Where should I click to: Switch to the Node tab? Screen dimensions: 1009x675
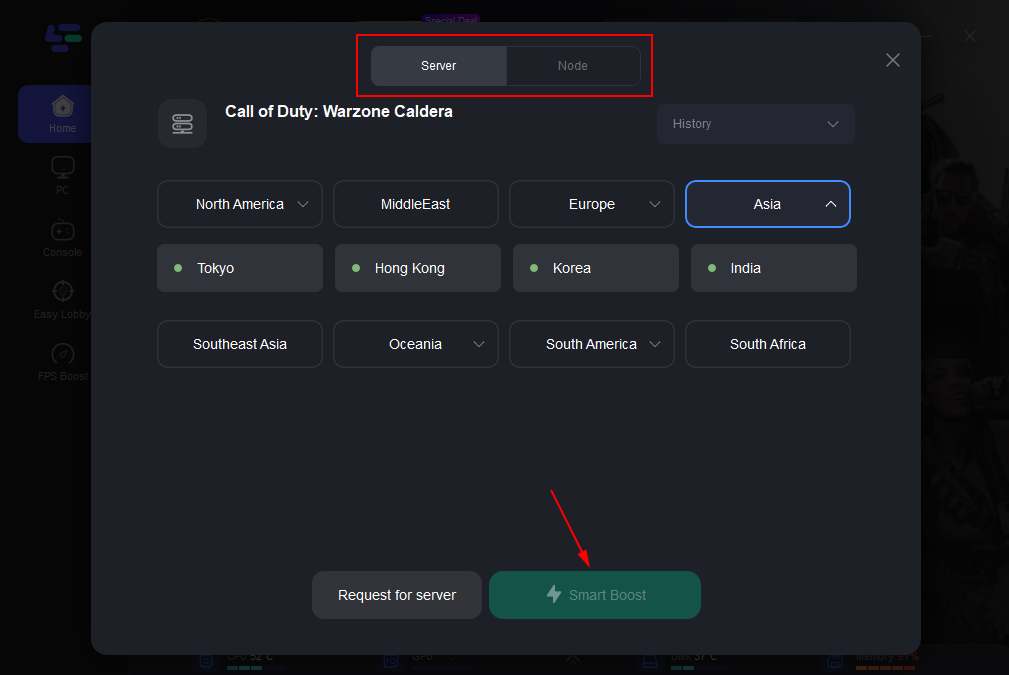[x=573, y=66]
